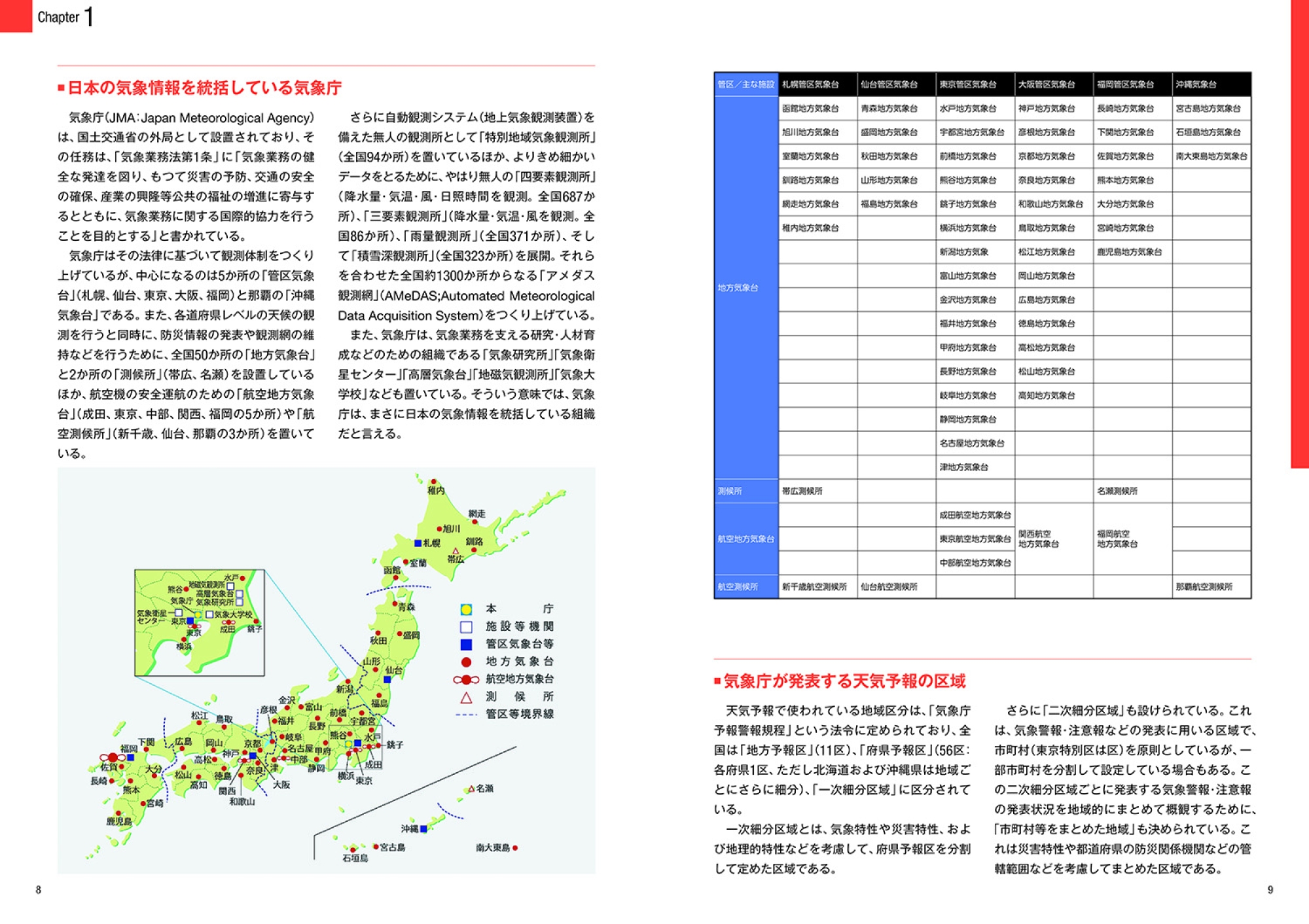Click the 大阪管区気象台 column header
The height and width of the screenshot is (924, 1309).
(1054, 84)
